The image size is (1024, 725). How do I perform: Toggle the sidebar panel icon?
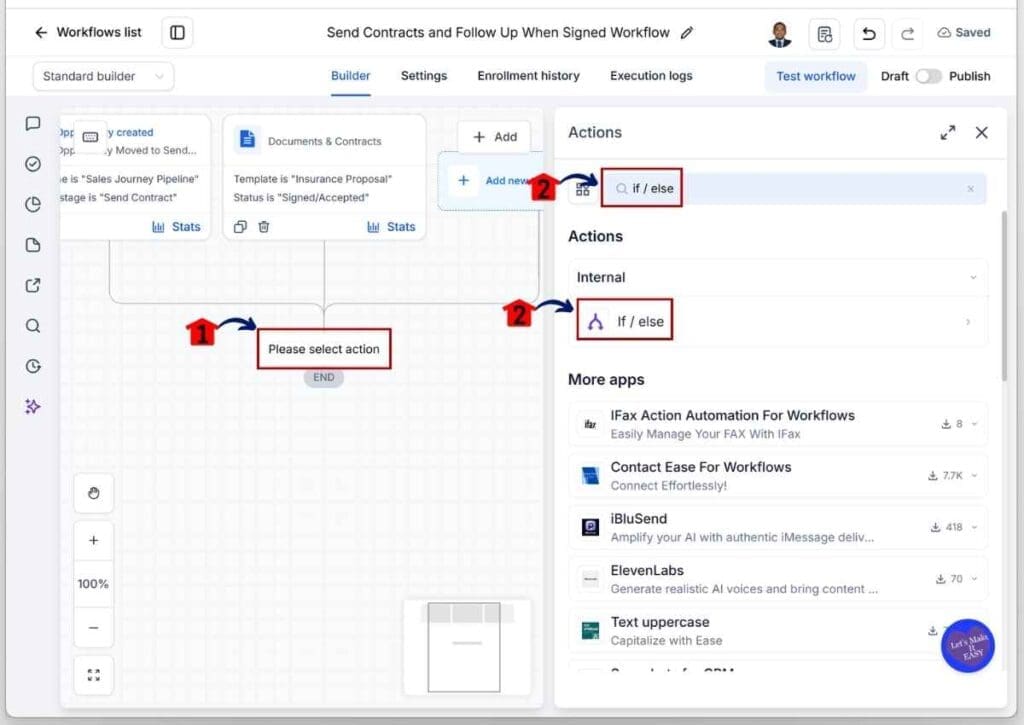(x=177, y=32)
